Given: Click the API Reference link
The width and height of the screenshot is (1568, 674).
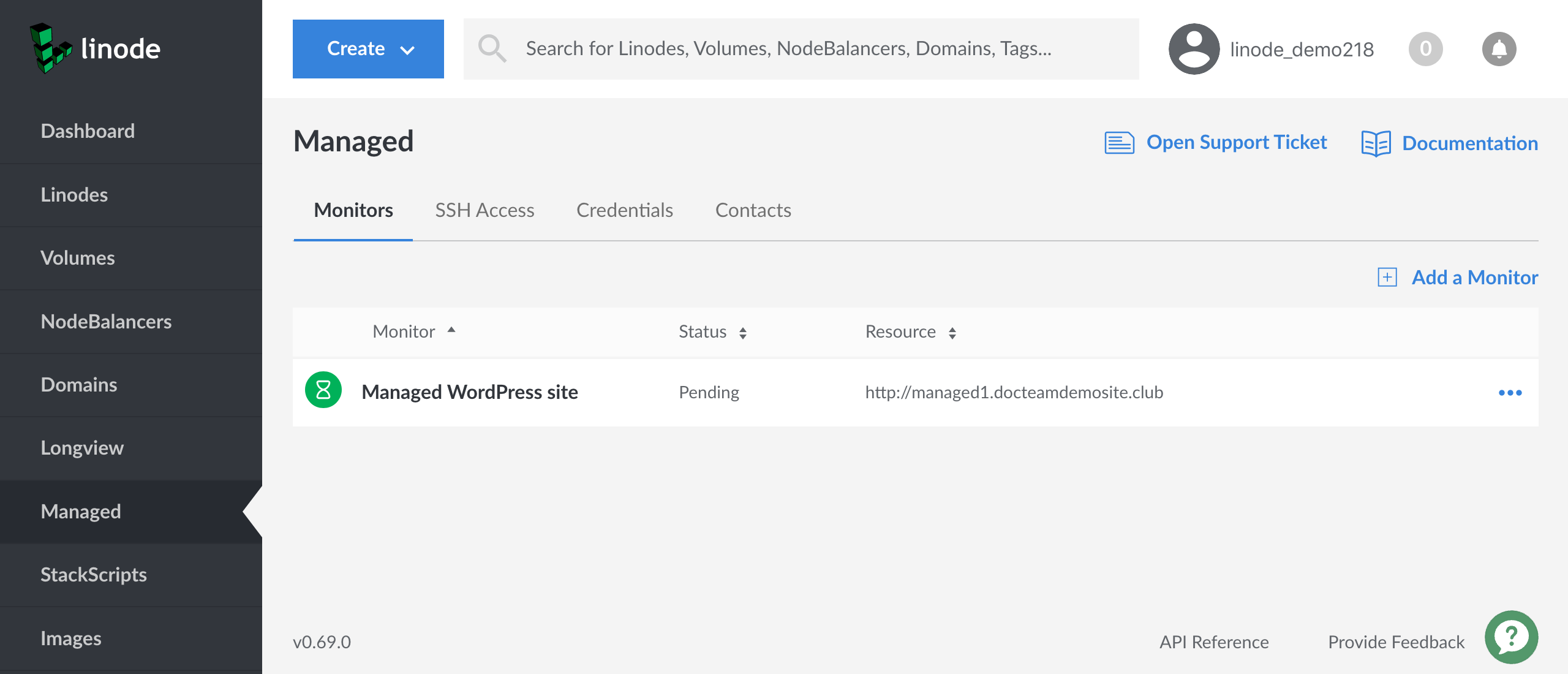Looking at the screenshot, I should pyautogui.click(x=1213, y=642).
